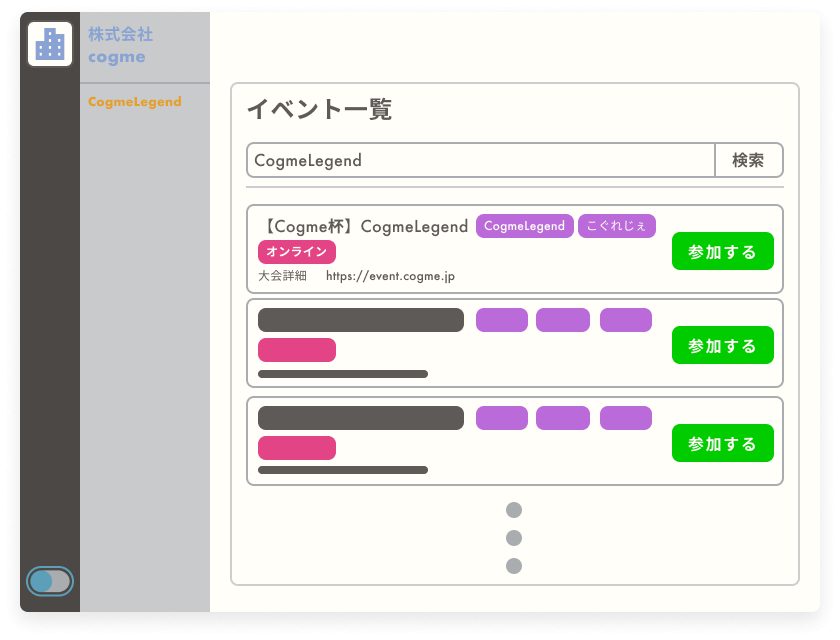Select the 大会詳細 label
This screenshot has width=840, height=640.
point(282,276)
